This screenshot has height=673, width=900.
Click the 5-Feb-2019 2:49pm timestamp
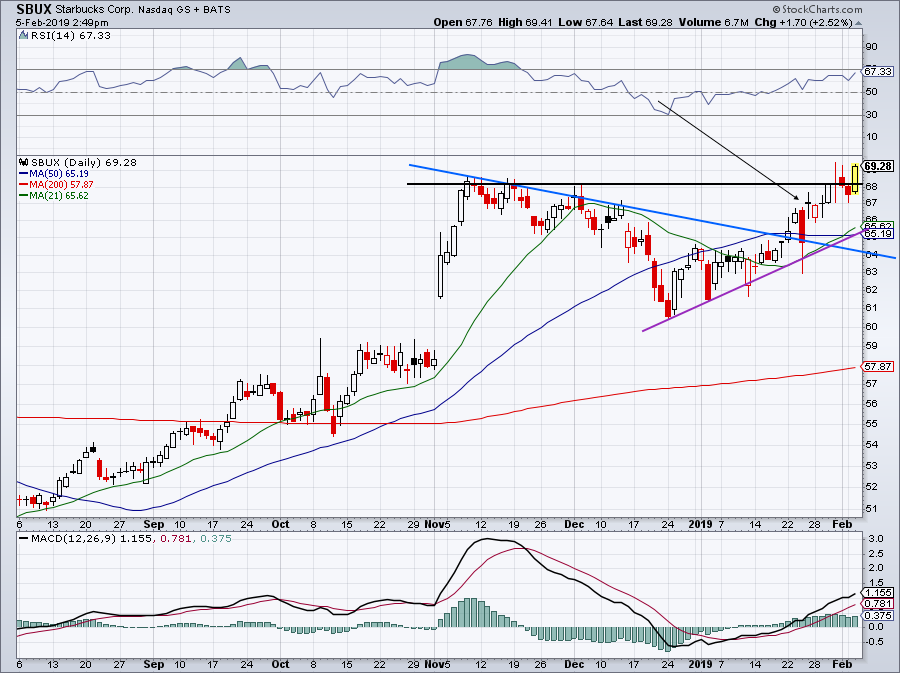(x=62, y=23)
